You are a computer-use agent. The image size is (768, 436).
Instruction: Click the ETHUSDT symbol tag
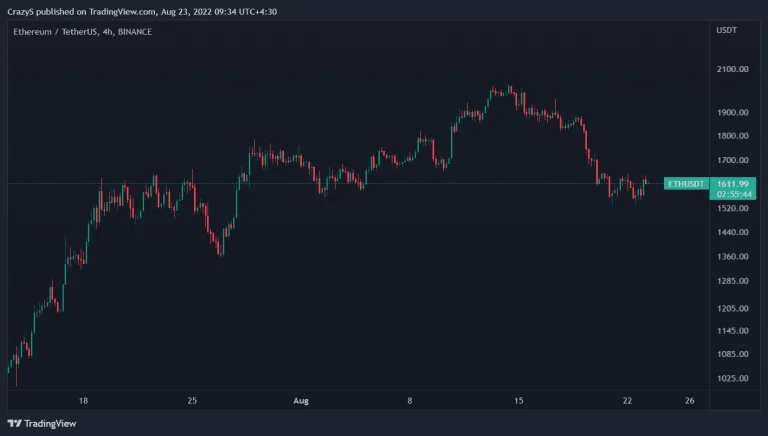click(x=686, y=184)
